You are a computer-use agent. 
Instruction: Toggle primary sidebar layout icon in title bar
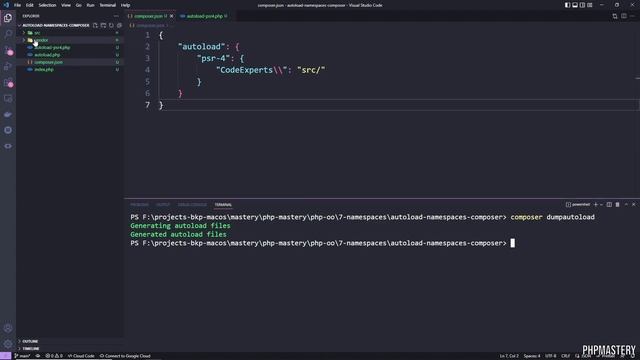coord(567,5)
